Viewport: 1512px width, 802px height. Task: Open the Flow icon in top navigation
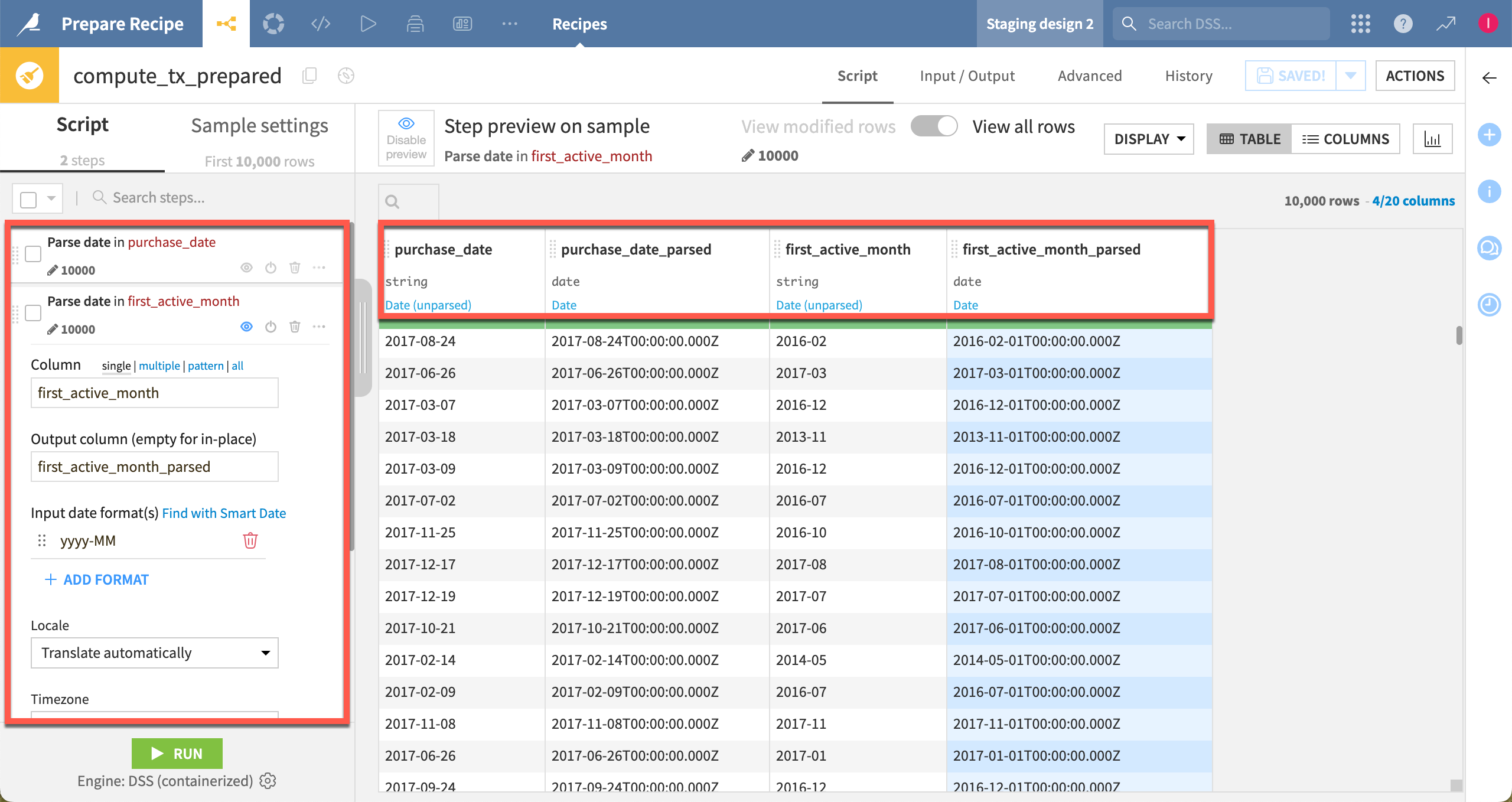pos(226,24)
